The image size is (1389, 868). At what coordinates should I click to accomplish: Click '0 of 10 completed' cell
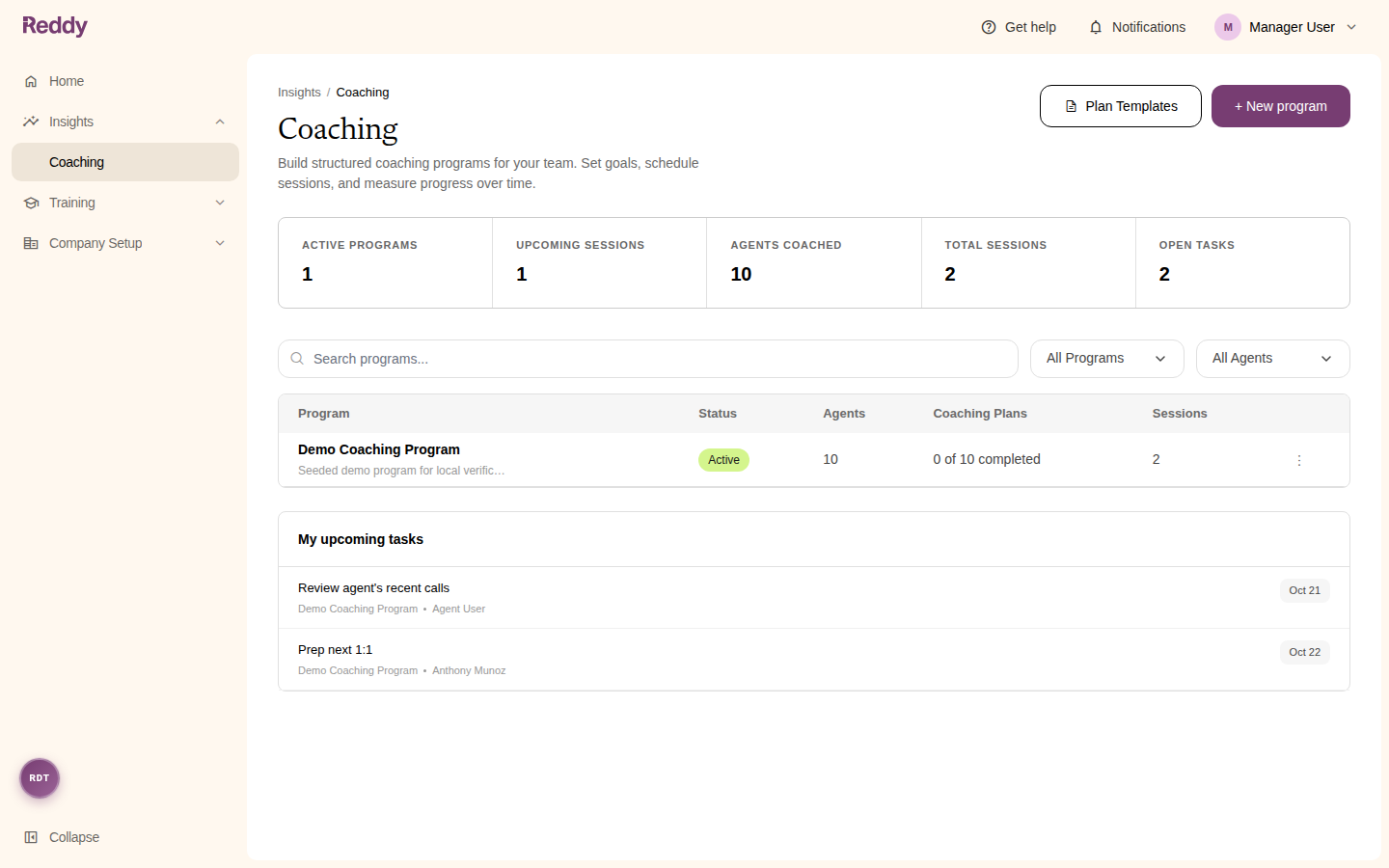pyautogui.click(x=987, y=459)
